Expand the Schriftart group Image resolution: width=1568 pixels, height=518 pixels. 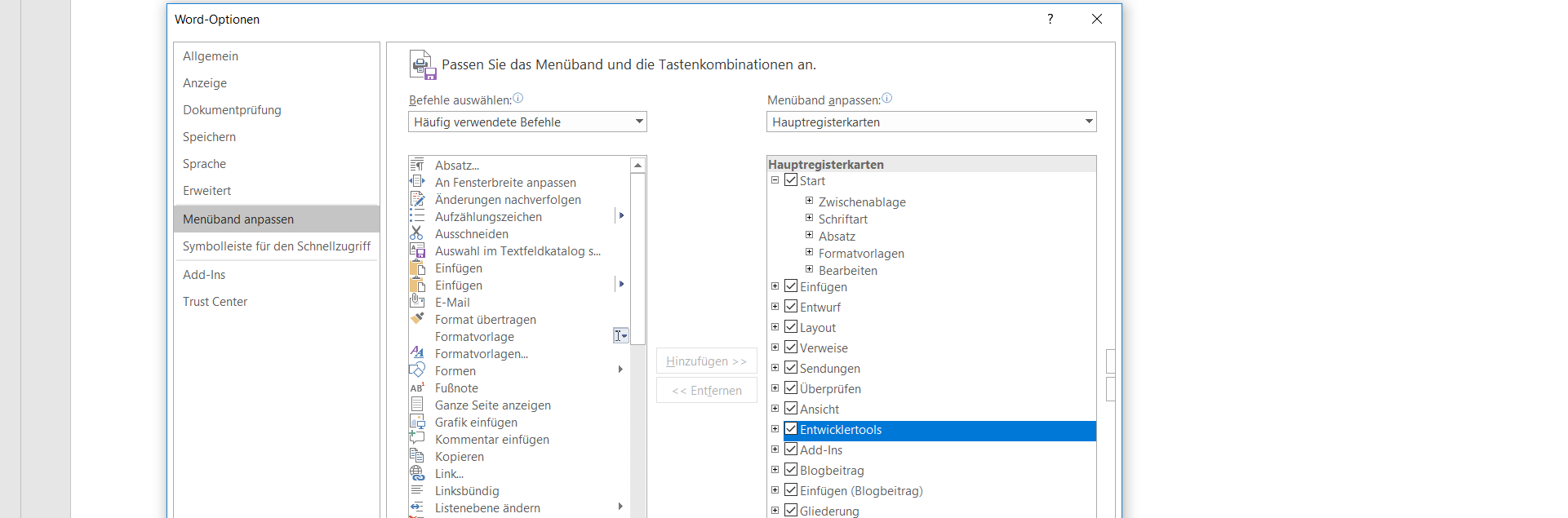tap(809, 218)
